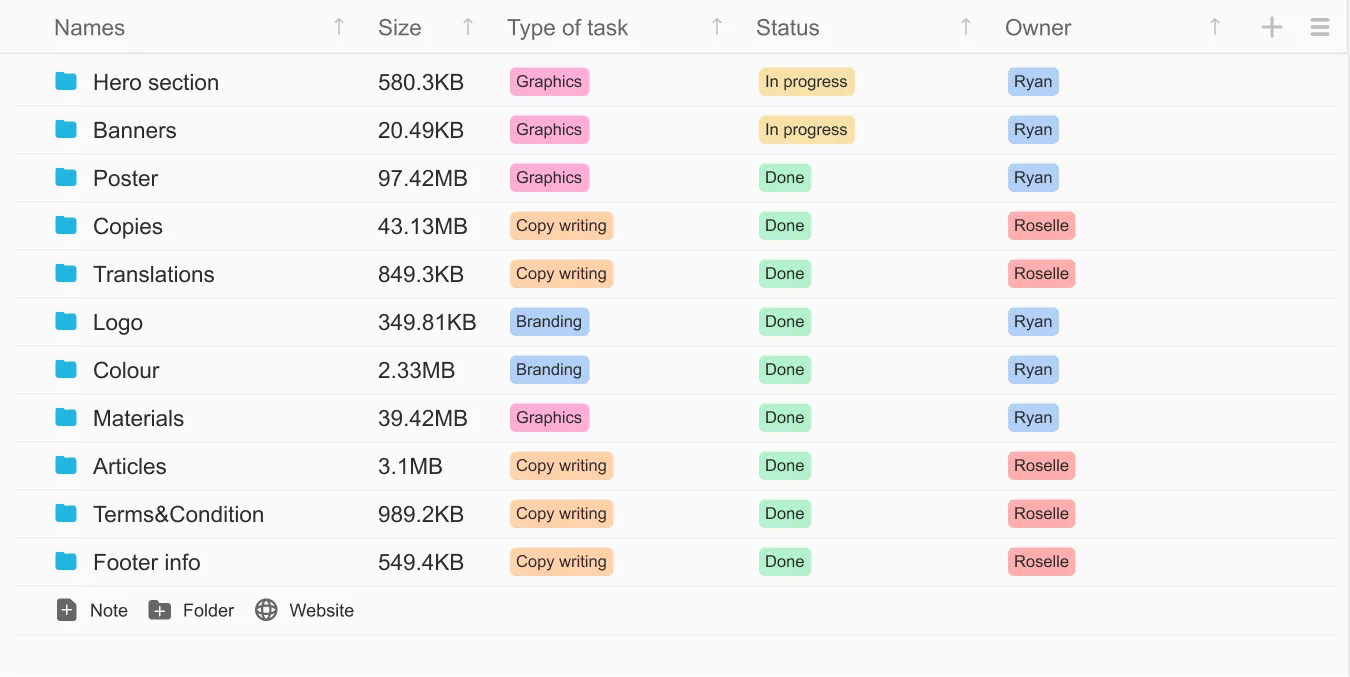Screen dimensions: 1350x677
Task: Click the folder icon beside Hero section
Action: [66, 82]
